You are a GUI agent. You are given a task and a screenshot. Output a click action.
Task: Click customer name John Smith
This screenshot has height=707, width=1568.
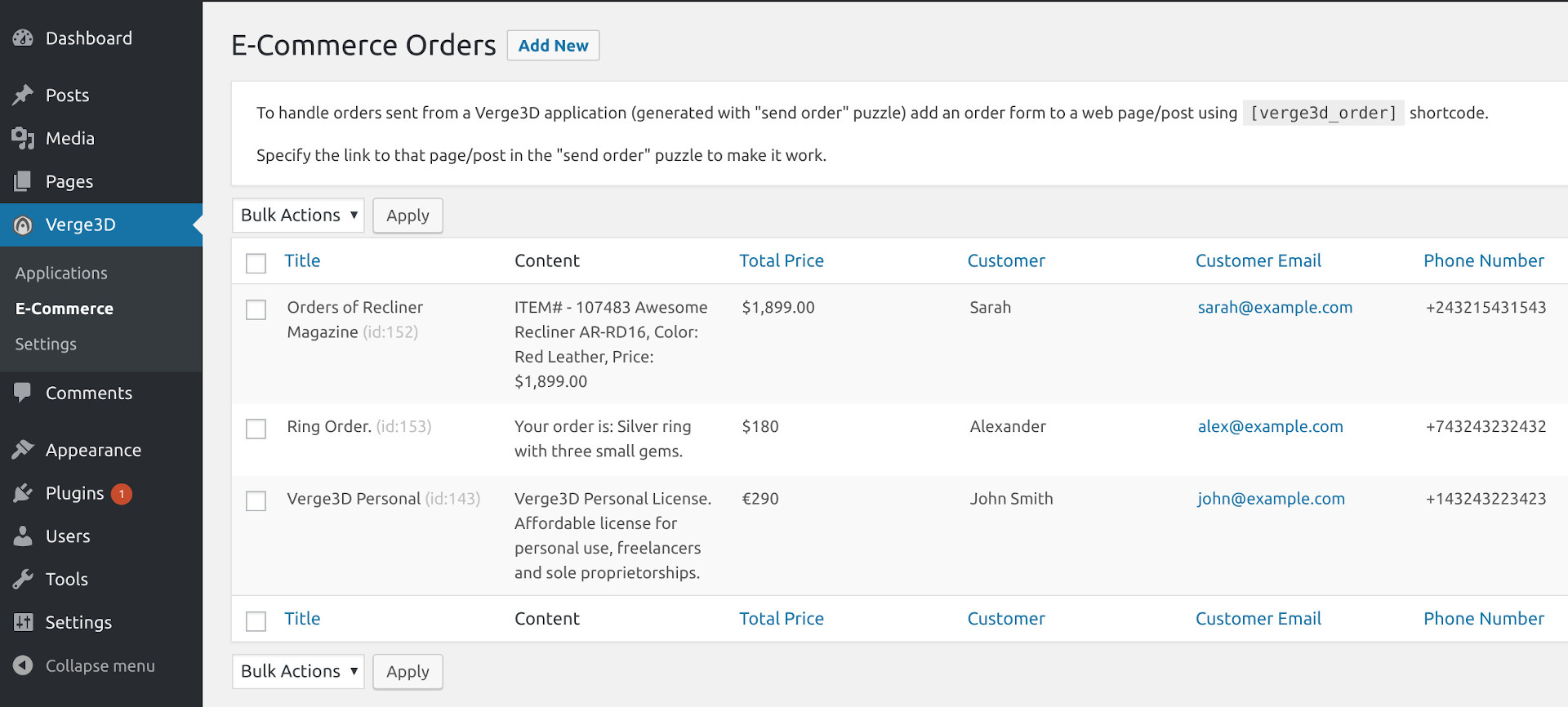tap(1011, 498)
